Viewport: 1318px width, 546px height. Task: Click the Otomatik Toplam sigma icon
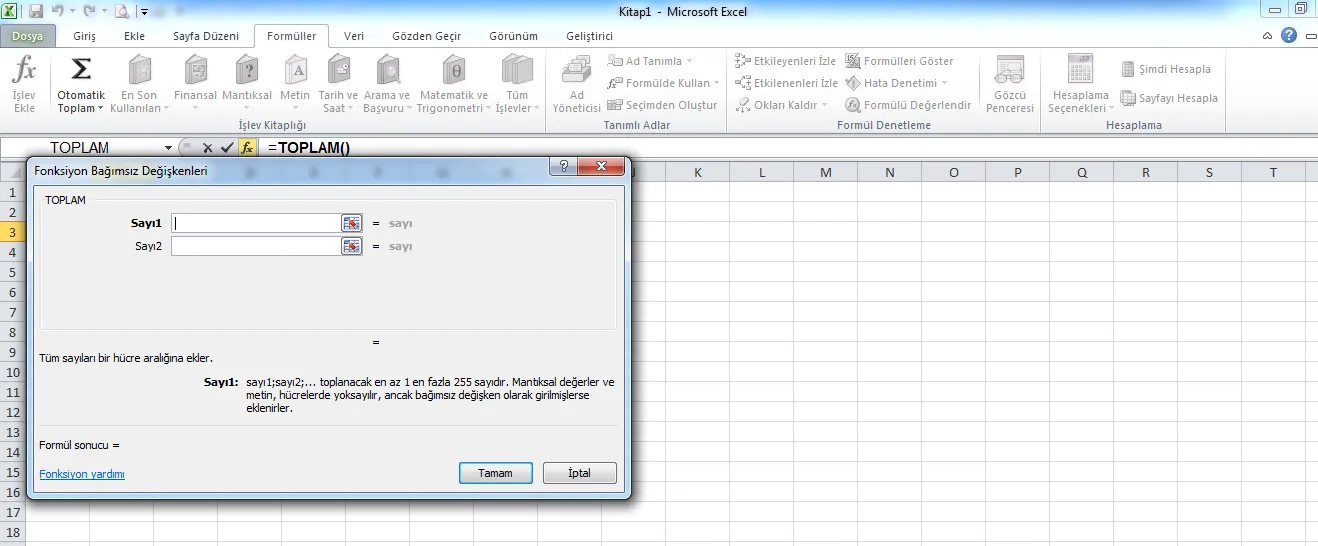[81, 70]
